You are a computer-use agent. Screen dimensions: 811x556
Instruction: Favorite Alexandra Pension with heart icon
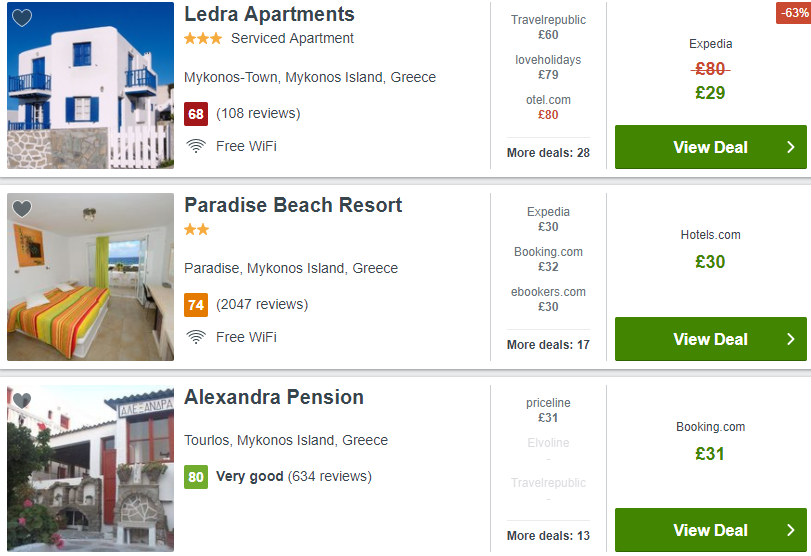(22, 400)
